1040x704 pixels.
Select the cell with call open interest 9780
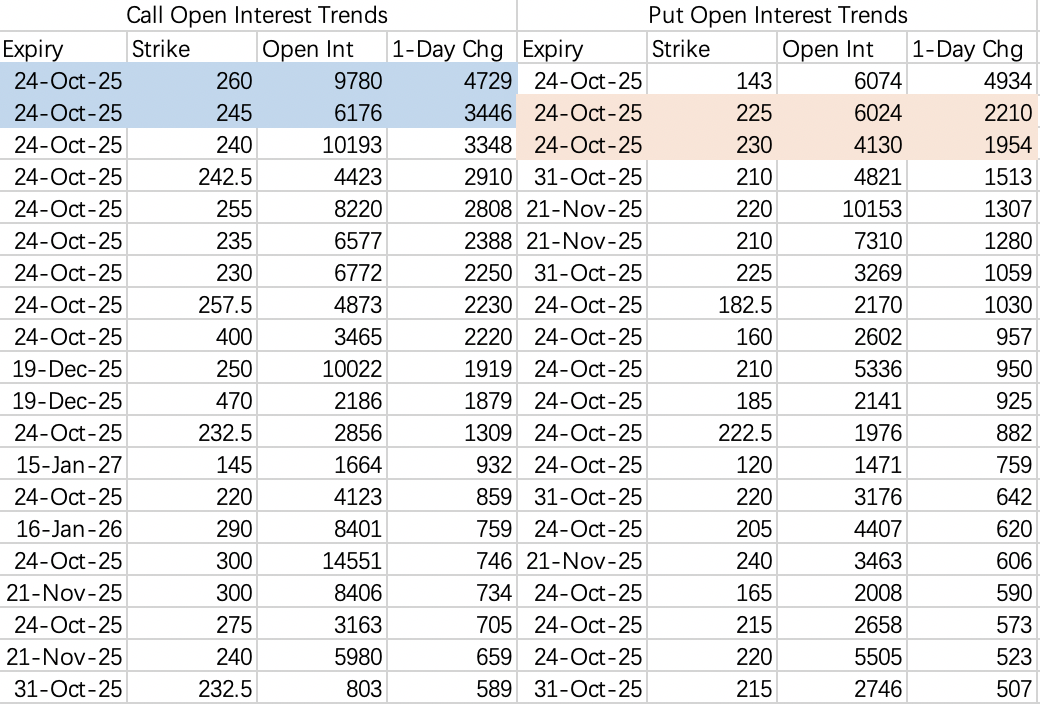click(322, 80)
